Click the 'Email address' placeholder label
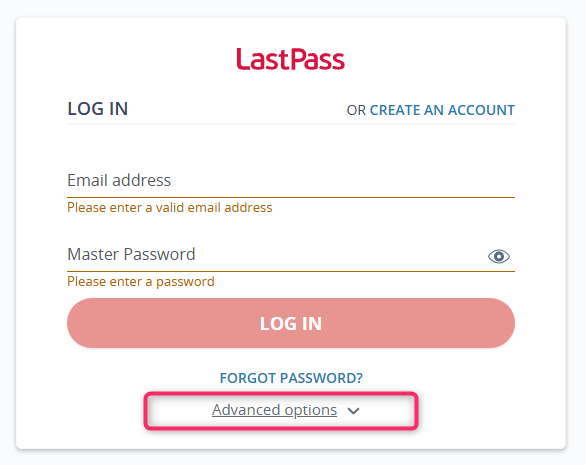Image resolution: width=586 pixels, height=465 pixels. click(119, 180)
